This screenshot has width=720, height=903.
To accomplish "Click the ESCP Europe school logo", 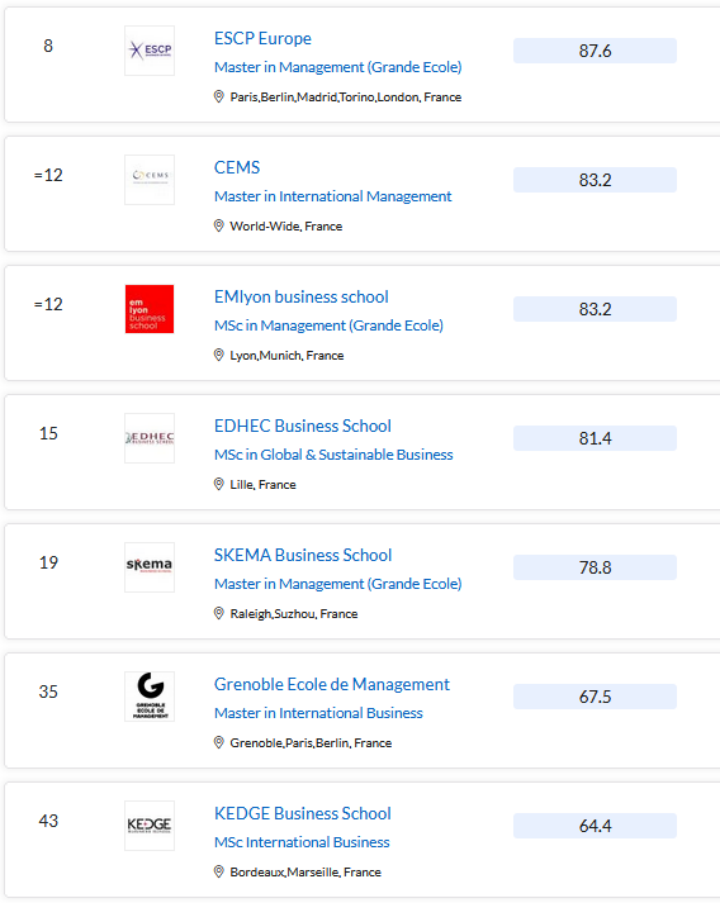I will [149, 51].
